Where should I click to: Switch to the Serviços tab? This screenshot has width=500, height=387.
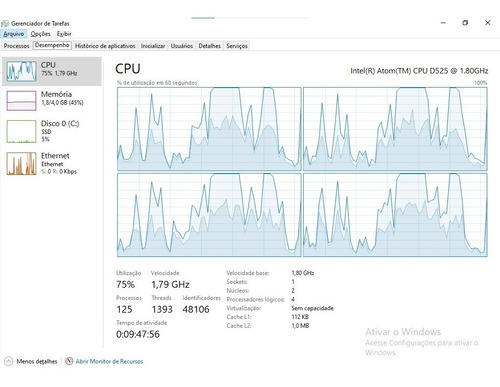[237, 46]
